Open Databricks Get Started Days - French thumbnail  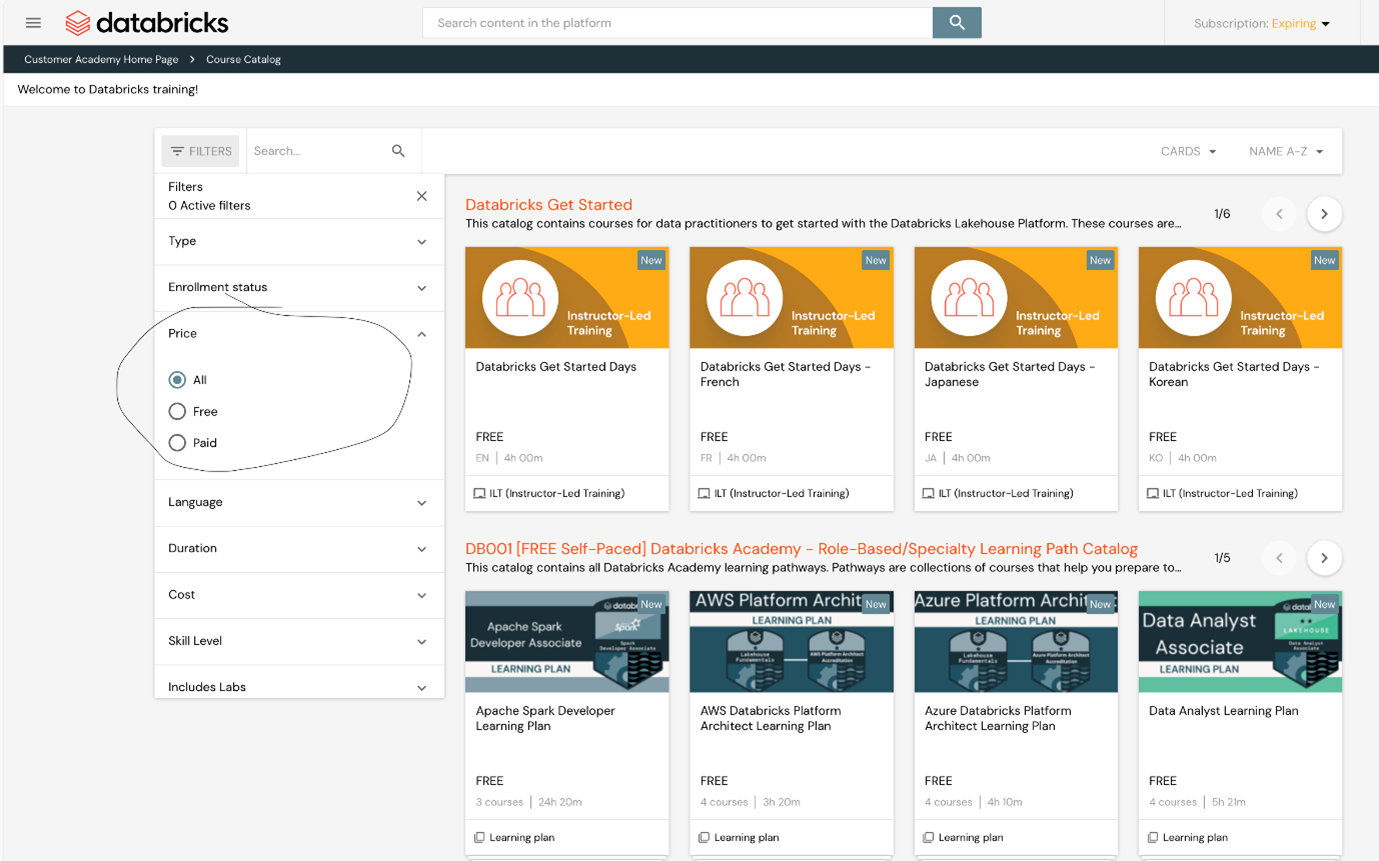coord(791,298)
